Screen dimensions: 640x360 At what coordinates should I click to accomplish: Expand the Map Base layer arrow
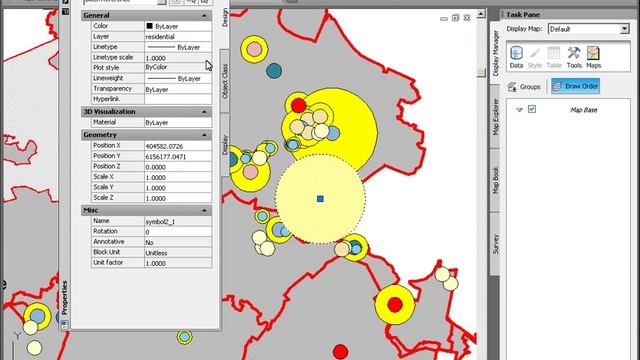tap(519, 109)
